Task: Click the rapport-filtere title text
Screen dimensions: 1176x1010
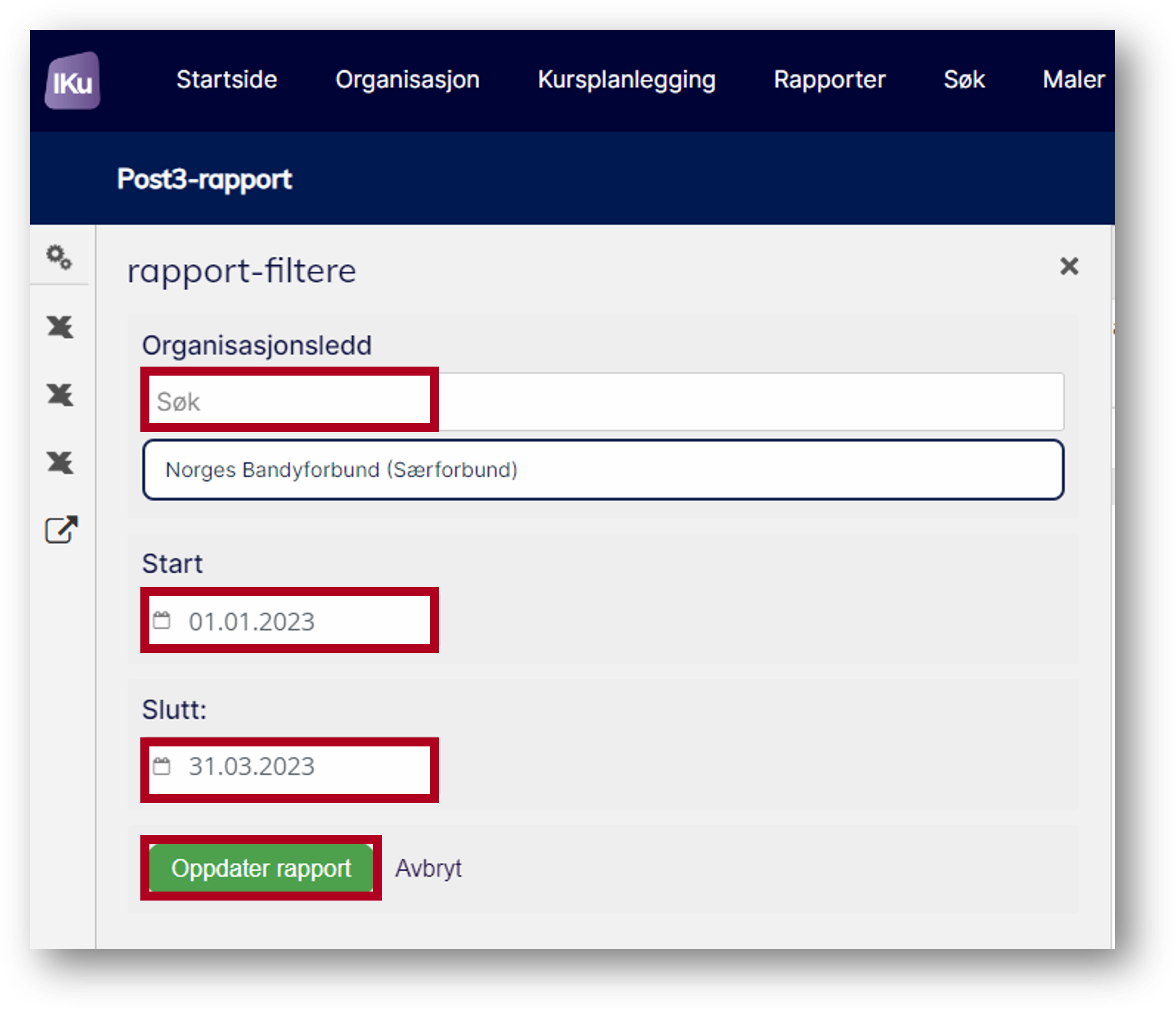Action: (x=242, y=271)
